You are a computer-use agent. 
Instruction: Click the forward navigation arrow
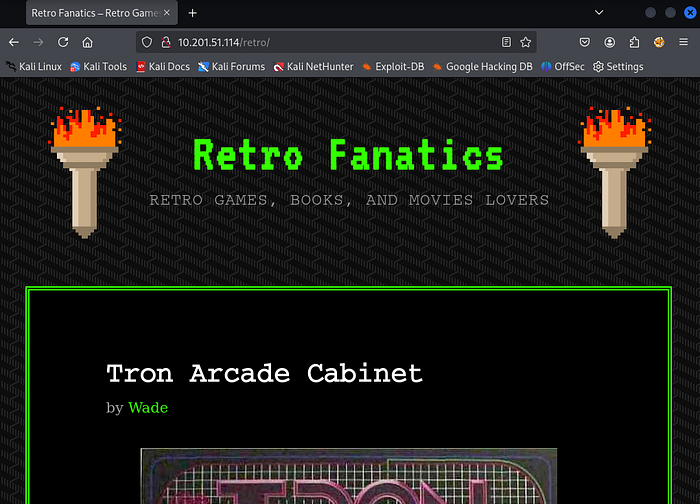[38, 42]
